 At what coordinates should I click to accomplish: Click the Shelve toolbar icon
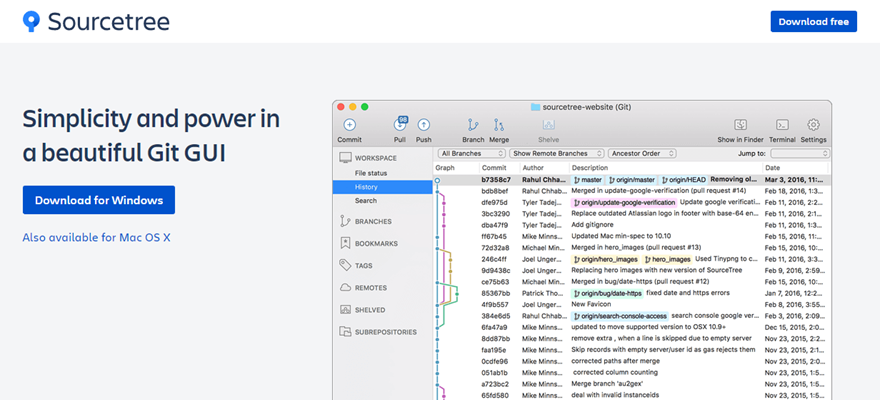[549, 125]
